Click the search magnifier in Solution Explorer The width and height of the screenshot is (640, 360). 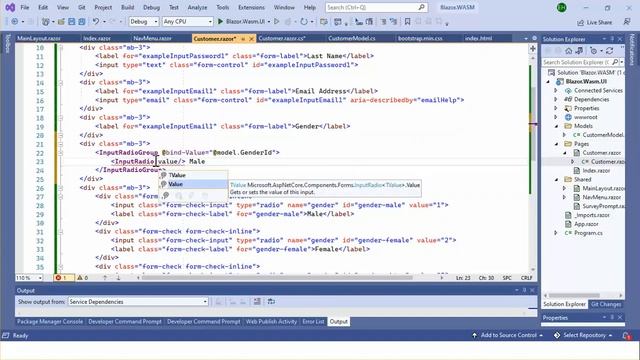[615, 62]
